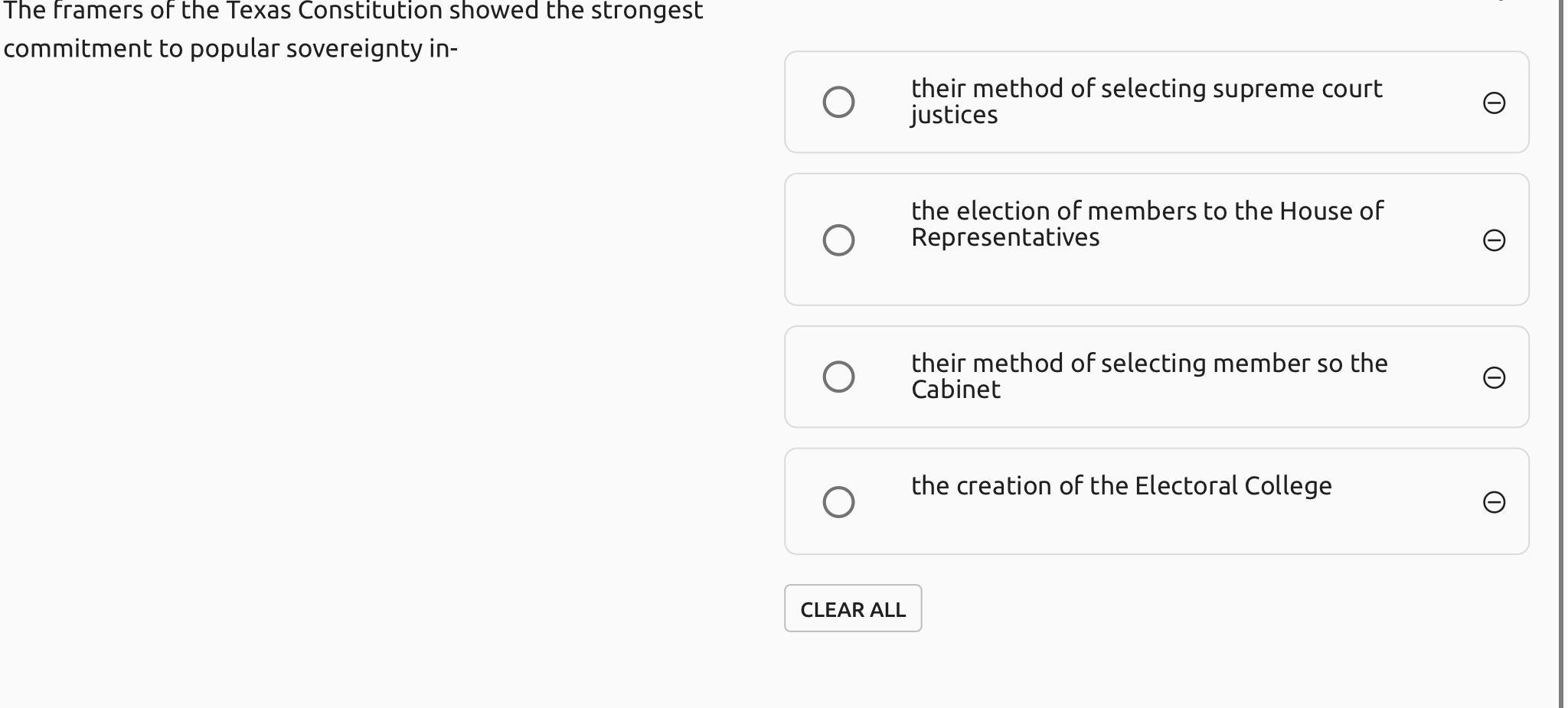Eliminate the supreme court justices answer choice
1568x708 pixels.
(x=1494, y=103)
